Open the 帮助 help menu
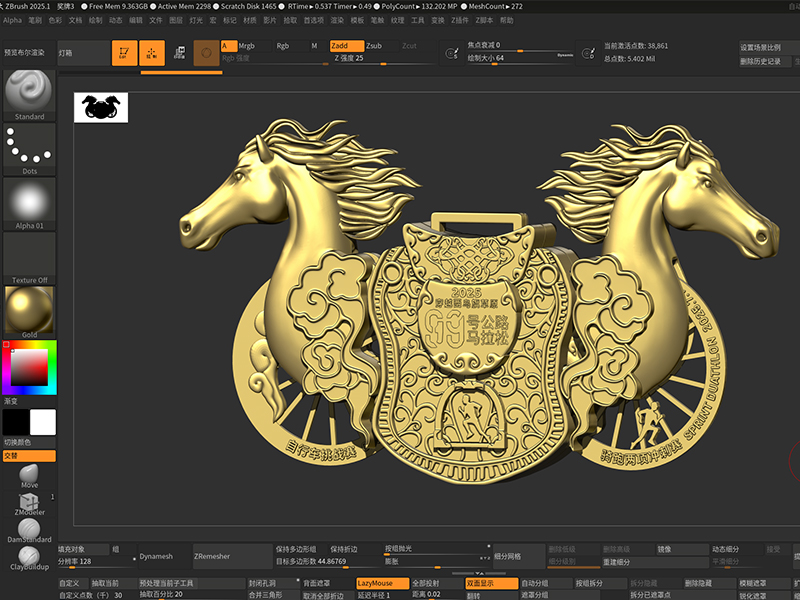 507,20
